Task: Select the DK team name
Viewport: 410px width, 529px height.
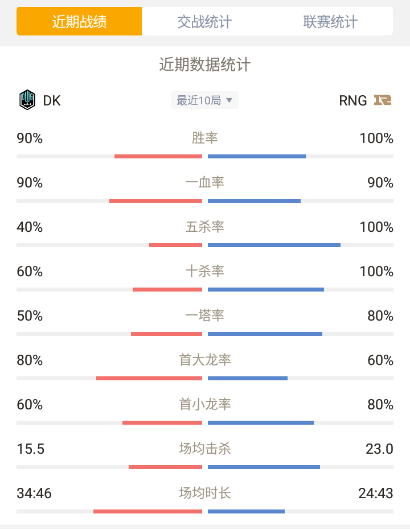Action: pos(52,101)
